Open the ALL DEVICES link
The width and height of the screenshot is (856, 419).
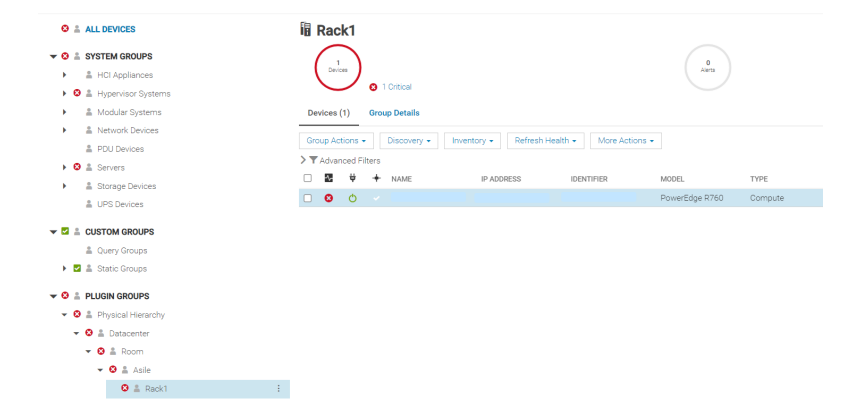110,29
